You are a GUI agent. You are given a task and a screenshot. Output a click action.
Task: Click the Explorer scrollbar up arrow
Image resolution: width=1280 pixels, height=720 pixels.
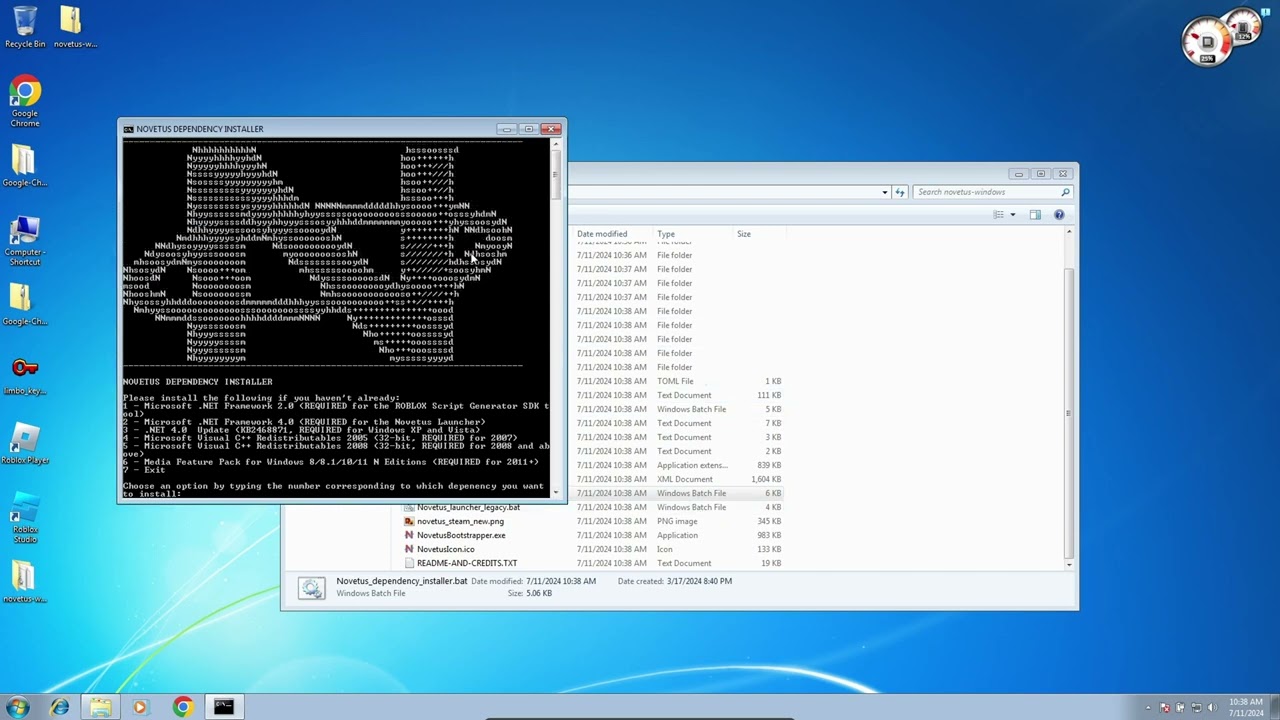pos(1069,232)
